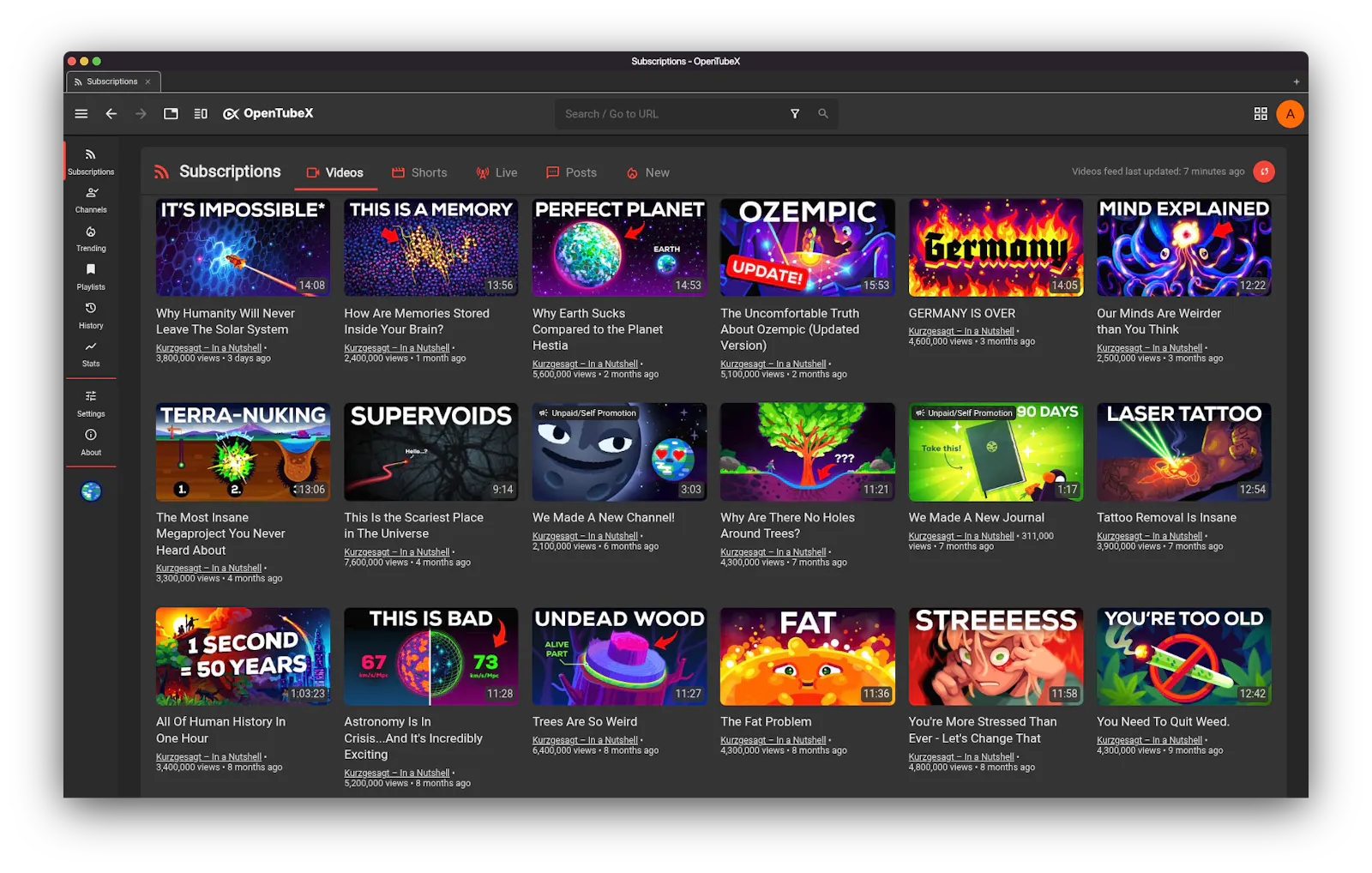Open channel link under 'We Made A New Journal'
The image size is (1372, 873).
click(x=961, y=536)
